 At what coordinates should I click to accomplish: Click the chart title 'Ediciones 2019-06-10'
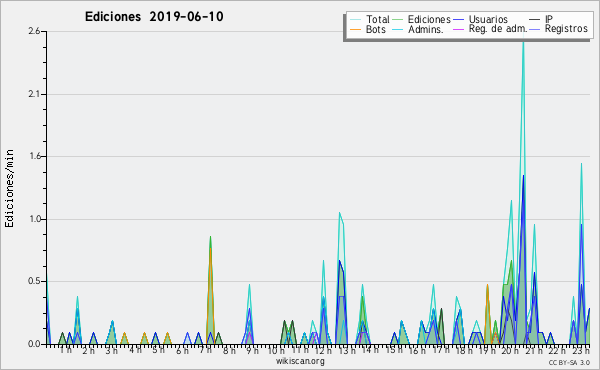point(154,17)
